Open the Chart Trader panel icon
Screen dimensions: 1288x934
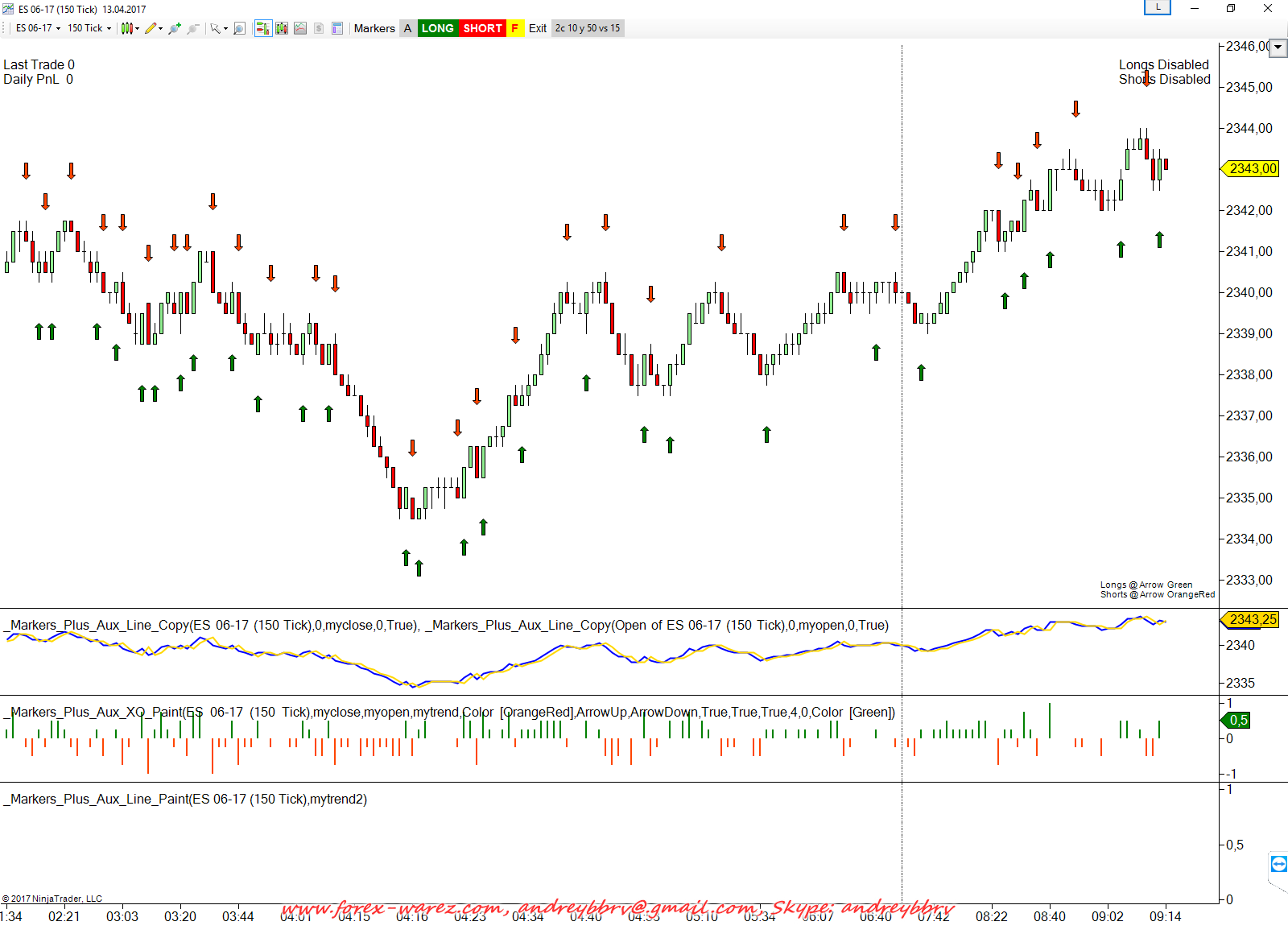coord(262,28)
